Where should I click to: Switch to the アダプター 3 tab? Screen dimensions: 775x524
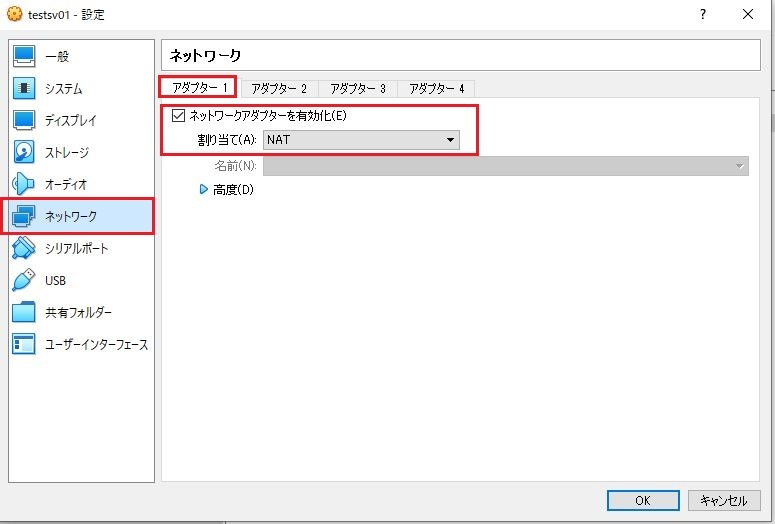coord(358,88)
